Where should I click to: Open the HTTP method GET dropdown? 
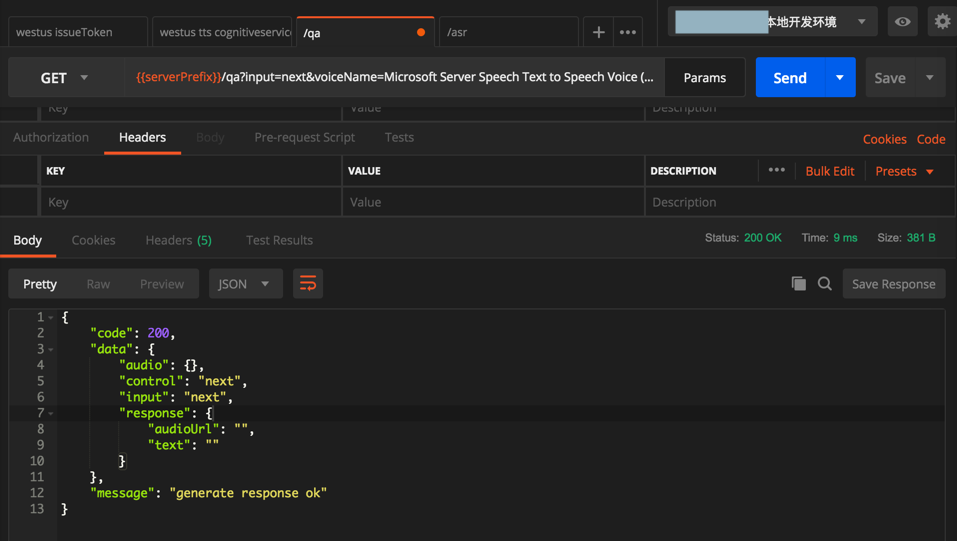(x=64, y=78)
